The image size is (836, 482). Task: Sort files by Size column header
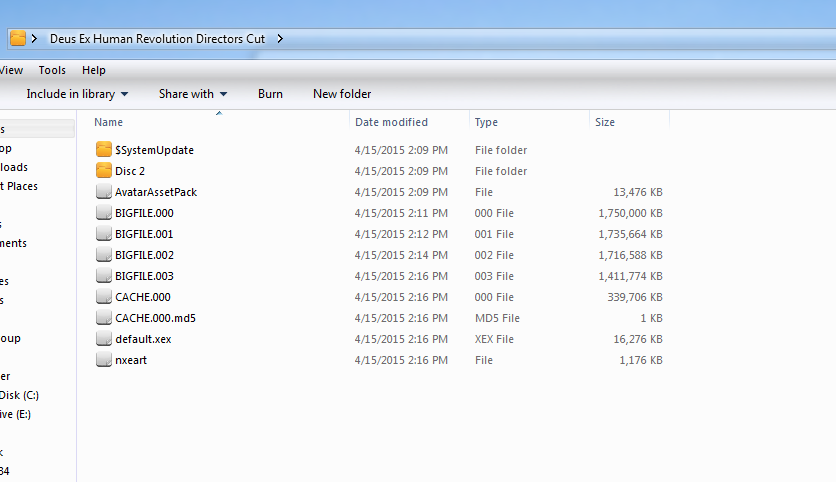pos(605,122)
